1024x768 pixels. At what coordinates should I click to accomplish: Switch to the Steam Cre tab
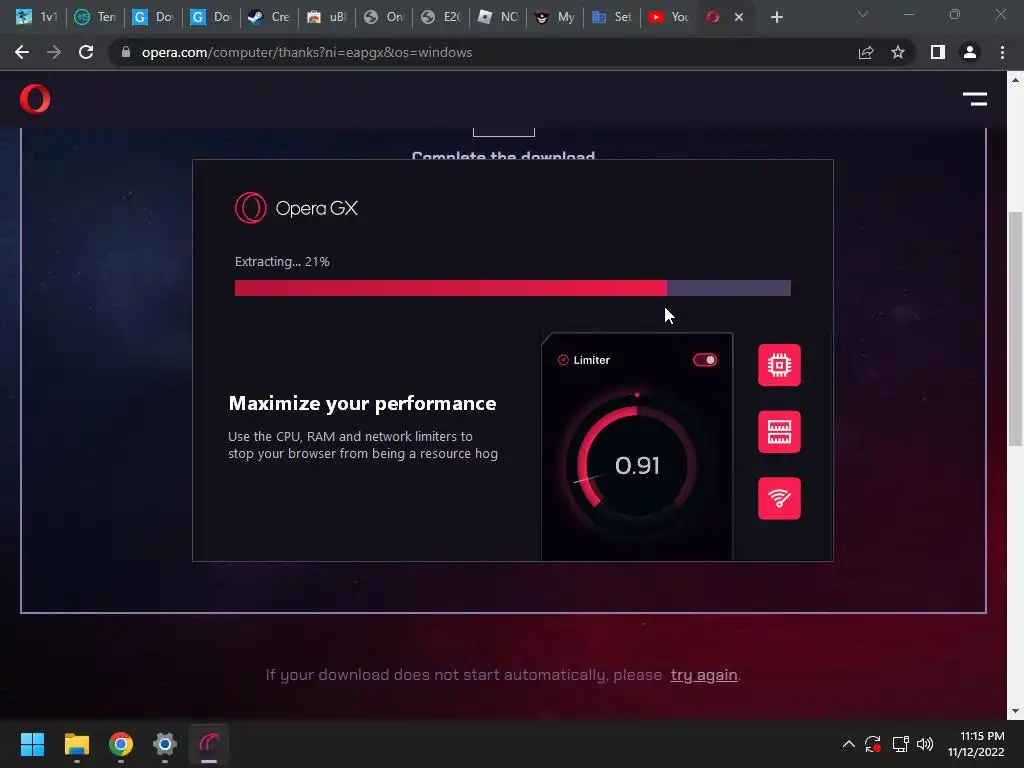(x=268, y=17)
